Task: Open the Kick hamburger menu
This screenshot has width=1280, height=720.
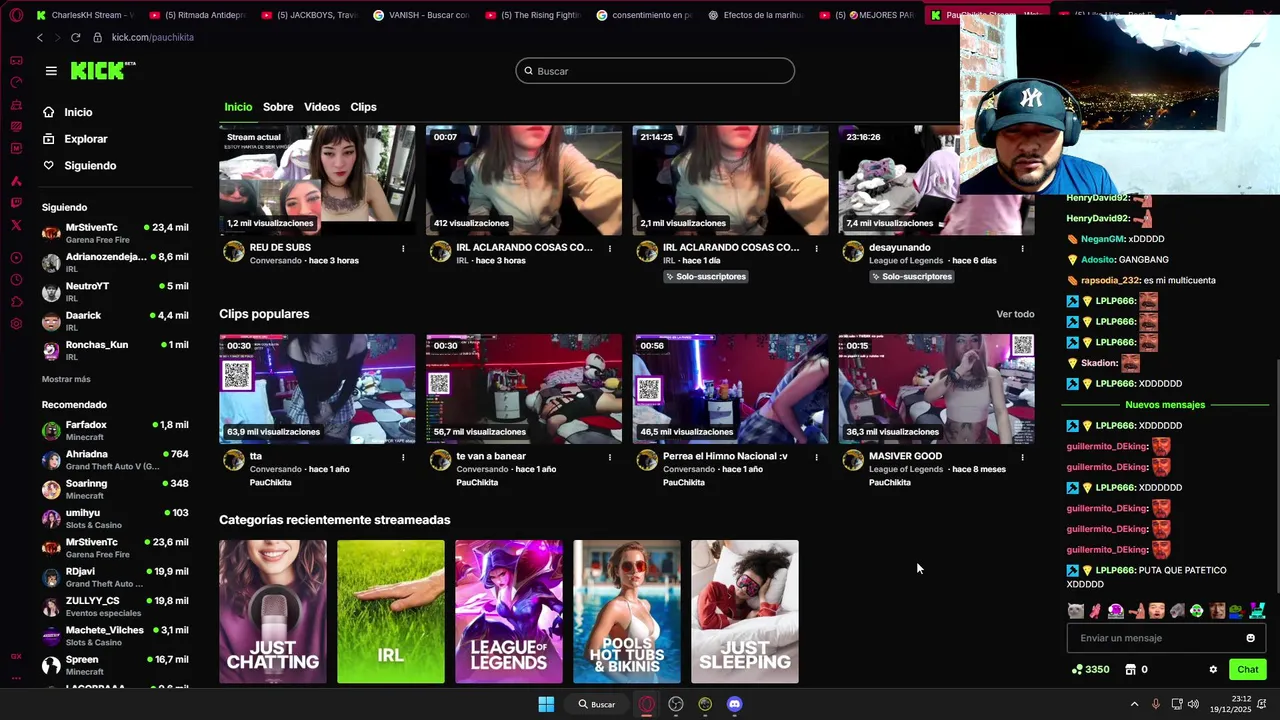Action: [51, 71]
